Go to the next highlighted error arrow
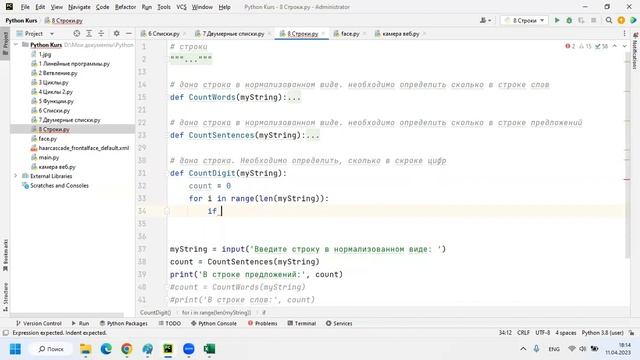The image size is (640, 360). click(x=624, y=47)
